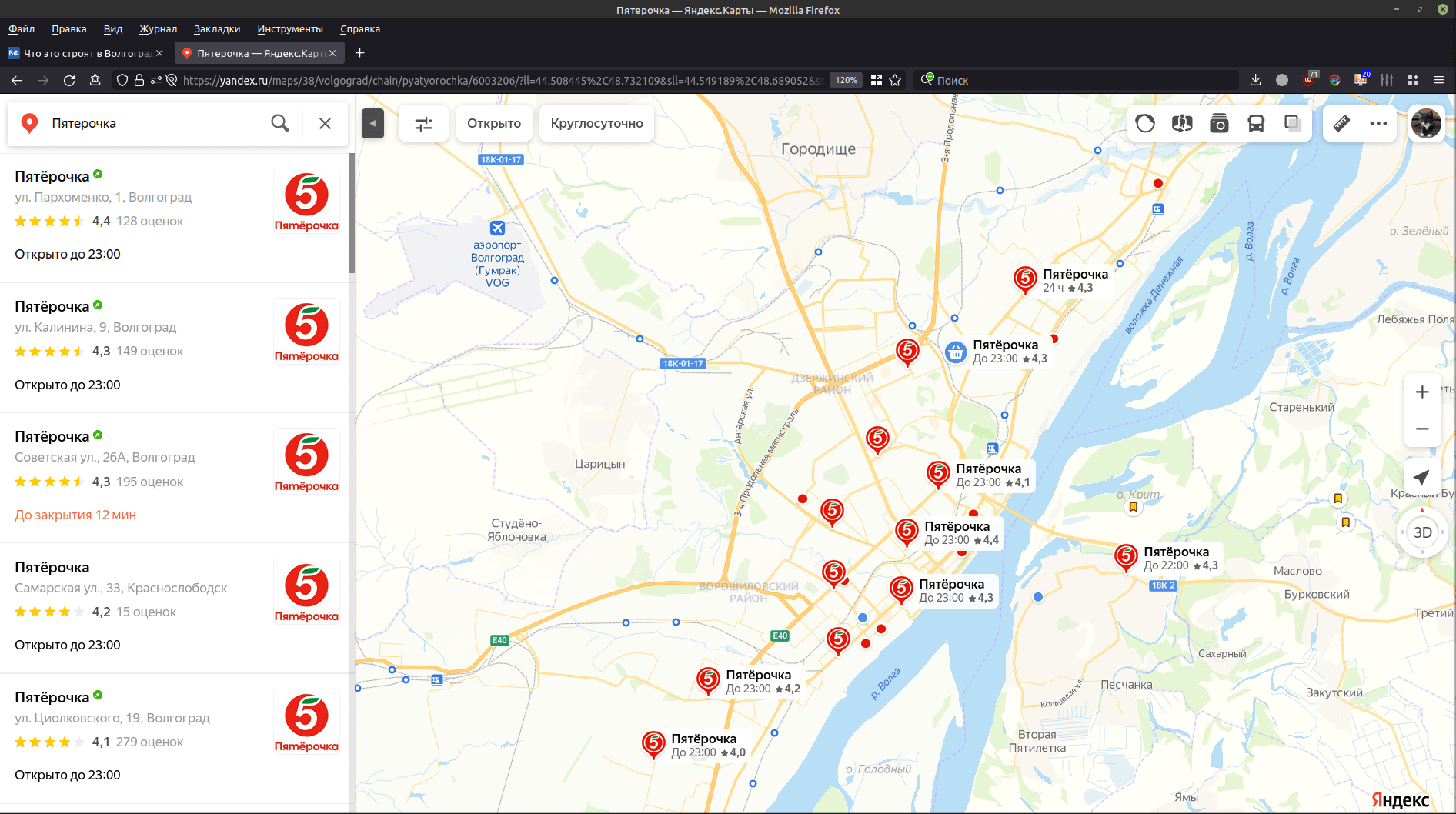Open the user profile avatar
This screenshot has width=1456, height=814.
[1426, 123]
